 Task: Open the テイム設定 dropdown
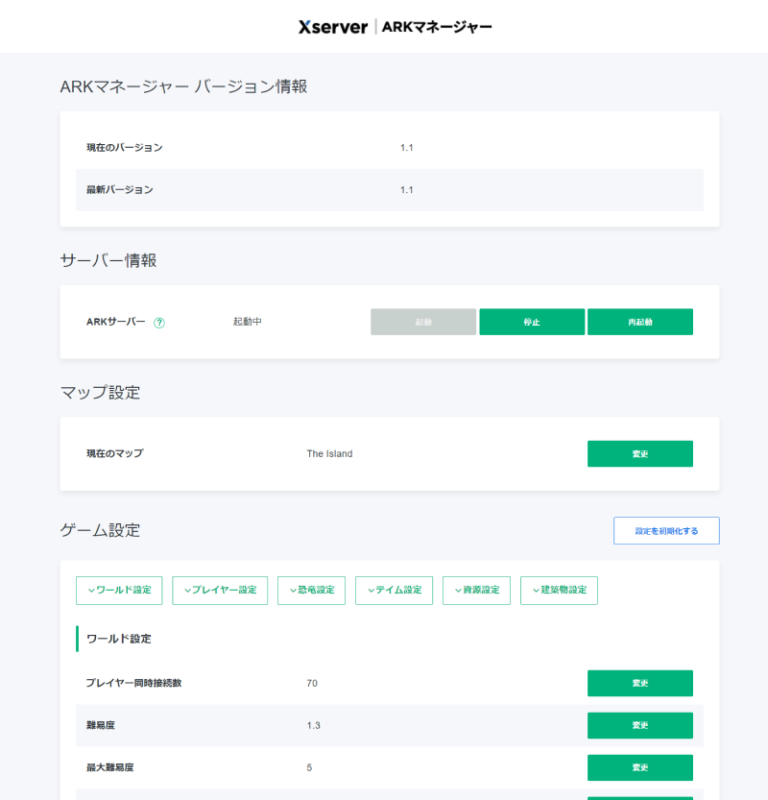pos(394,590)
